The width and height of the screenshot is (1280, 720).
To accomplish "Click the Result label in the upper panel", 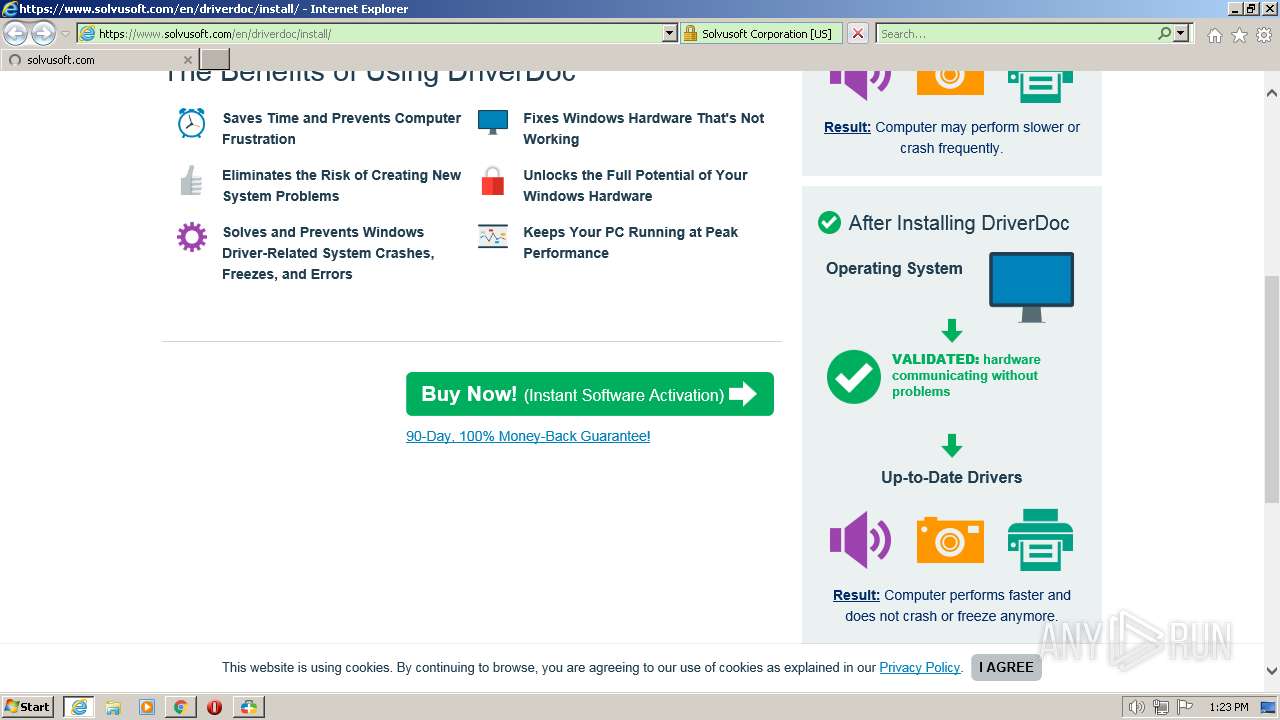I will click(x=847, y=127).
